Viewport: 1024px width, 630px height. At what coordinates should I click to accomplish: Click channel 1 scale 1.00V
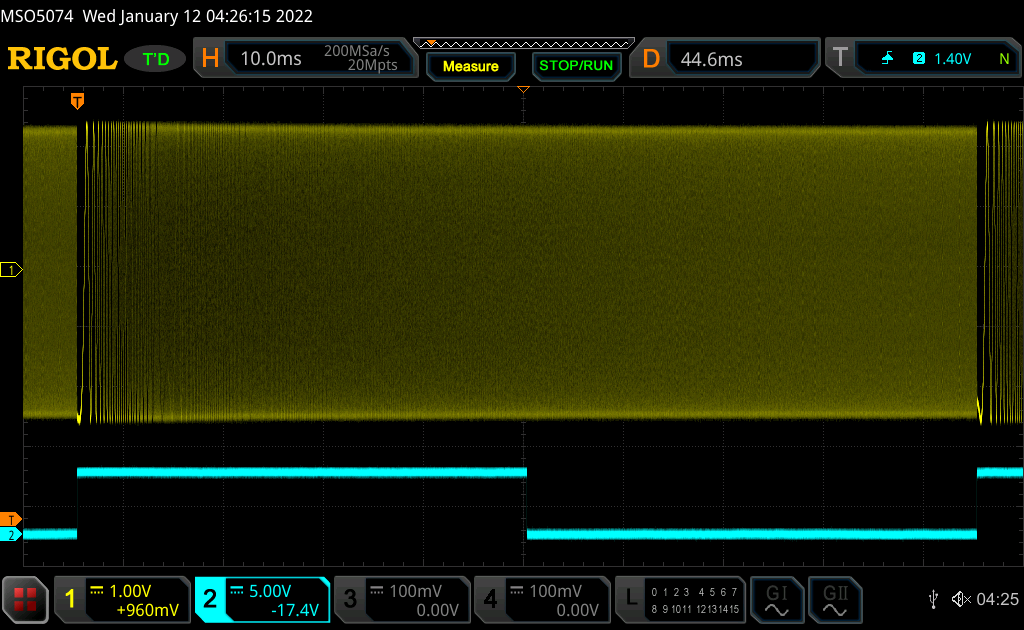pyautogui.click(x=130, y=591)
